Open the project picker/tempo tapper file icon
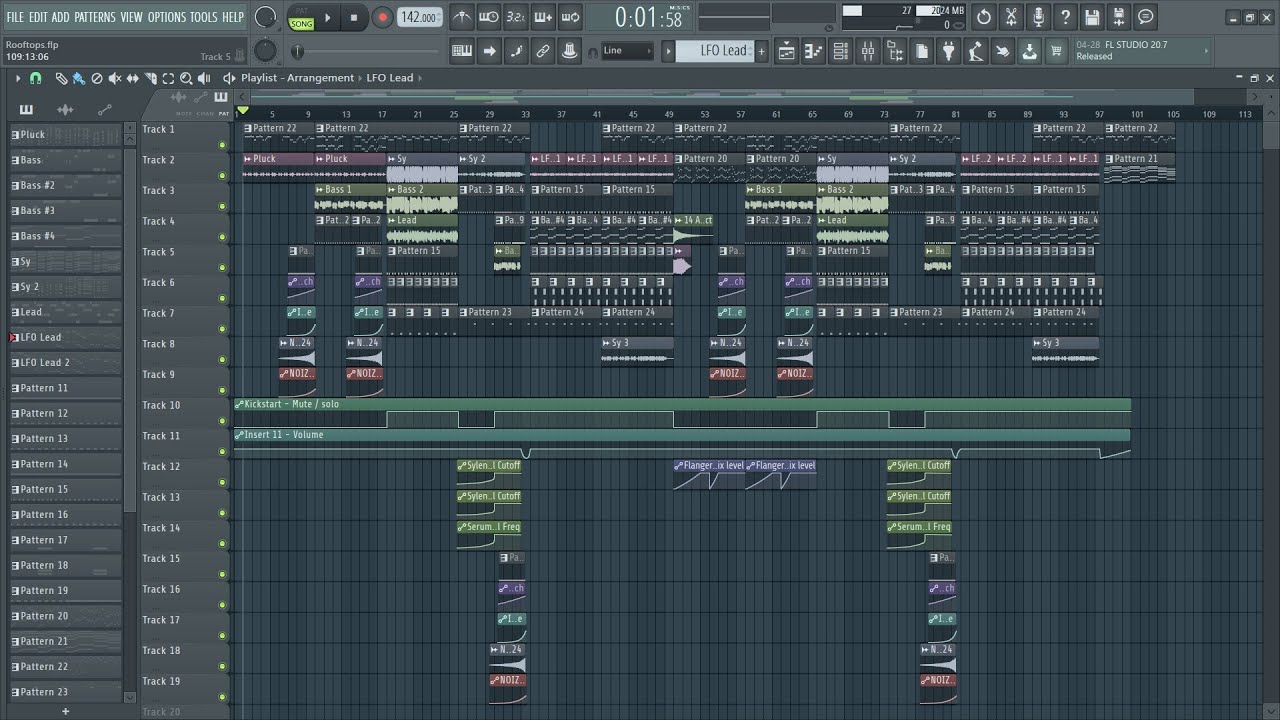Viewport: 1280px width, 720px height. click(x=922, y=51)
